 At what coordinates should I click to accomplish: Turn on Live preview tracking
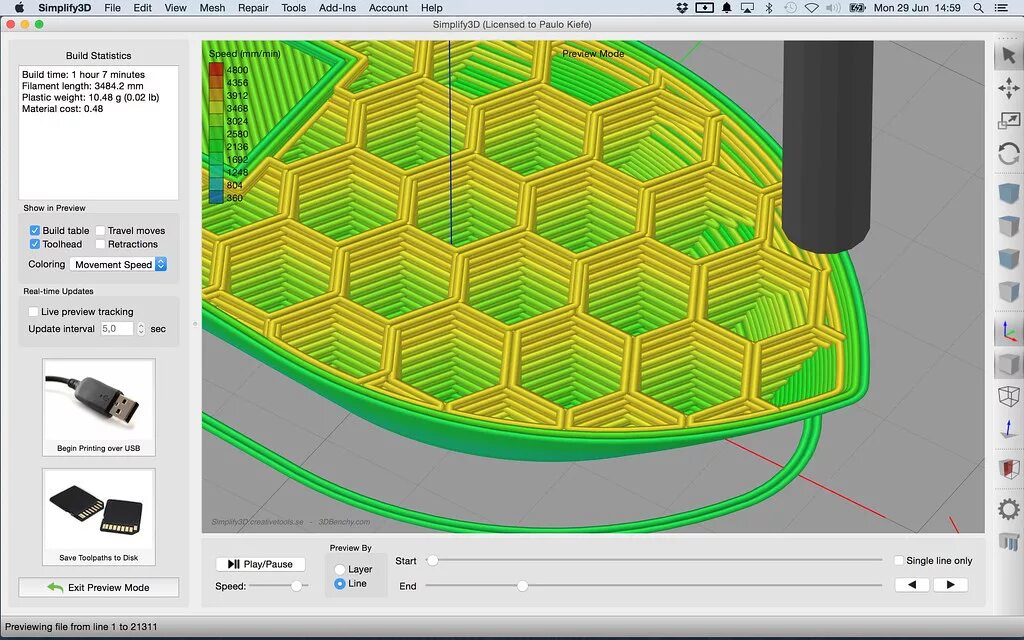[x=33, y=312]
